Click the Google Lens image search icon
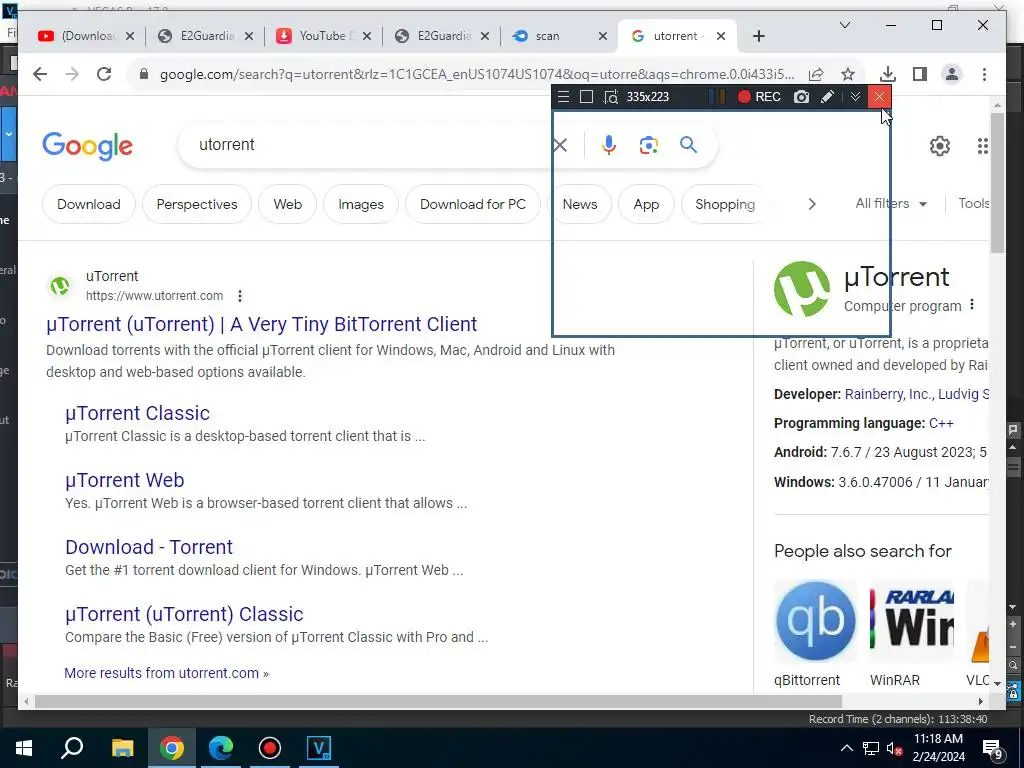1024x768 pixels. [648, 145]
